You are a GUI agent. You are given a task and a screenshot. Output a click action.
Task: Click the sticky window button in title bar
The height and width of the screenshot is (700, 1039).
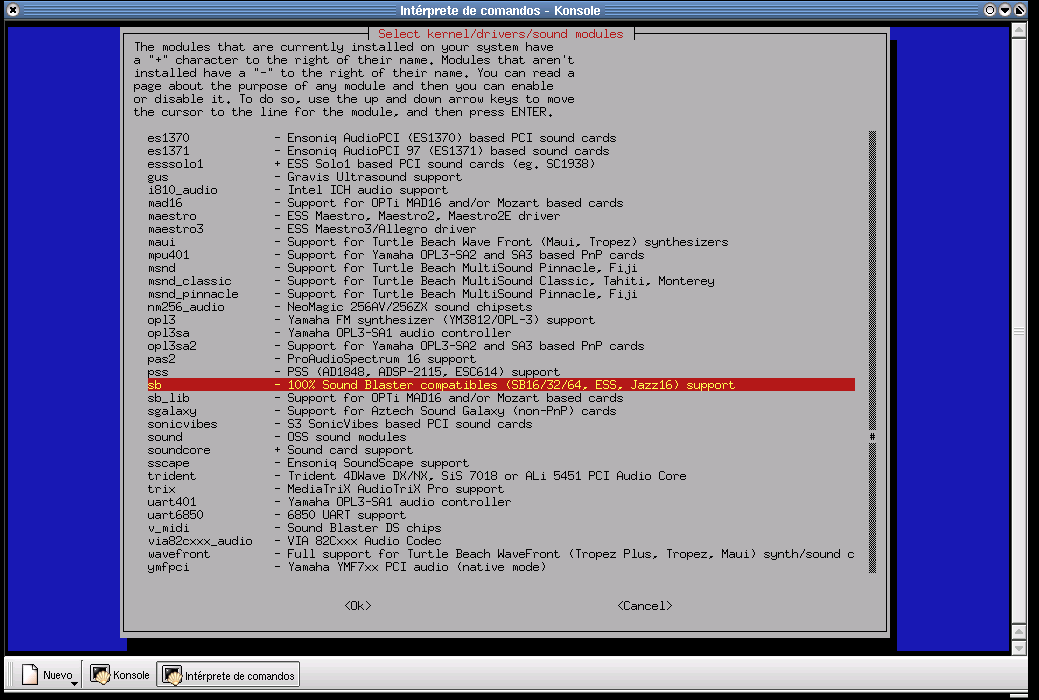(x=990, y=10)
